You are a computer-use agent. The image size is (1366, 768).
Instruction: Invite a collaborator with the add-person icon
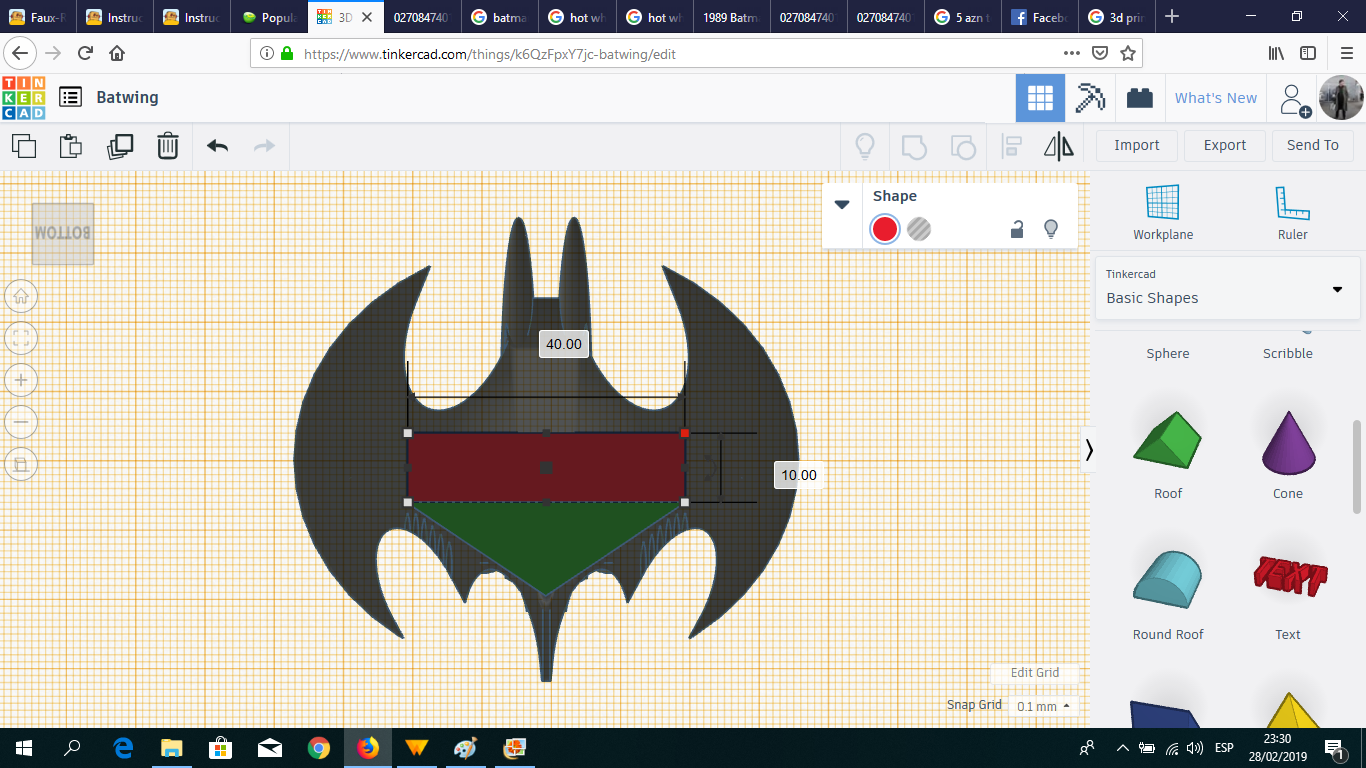[1294, 99]
